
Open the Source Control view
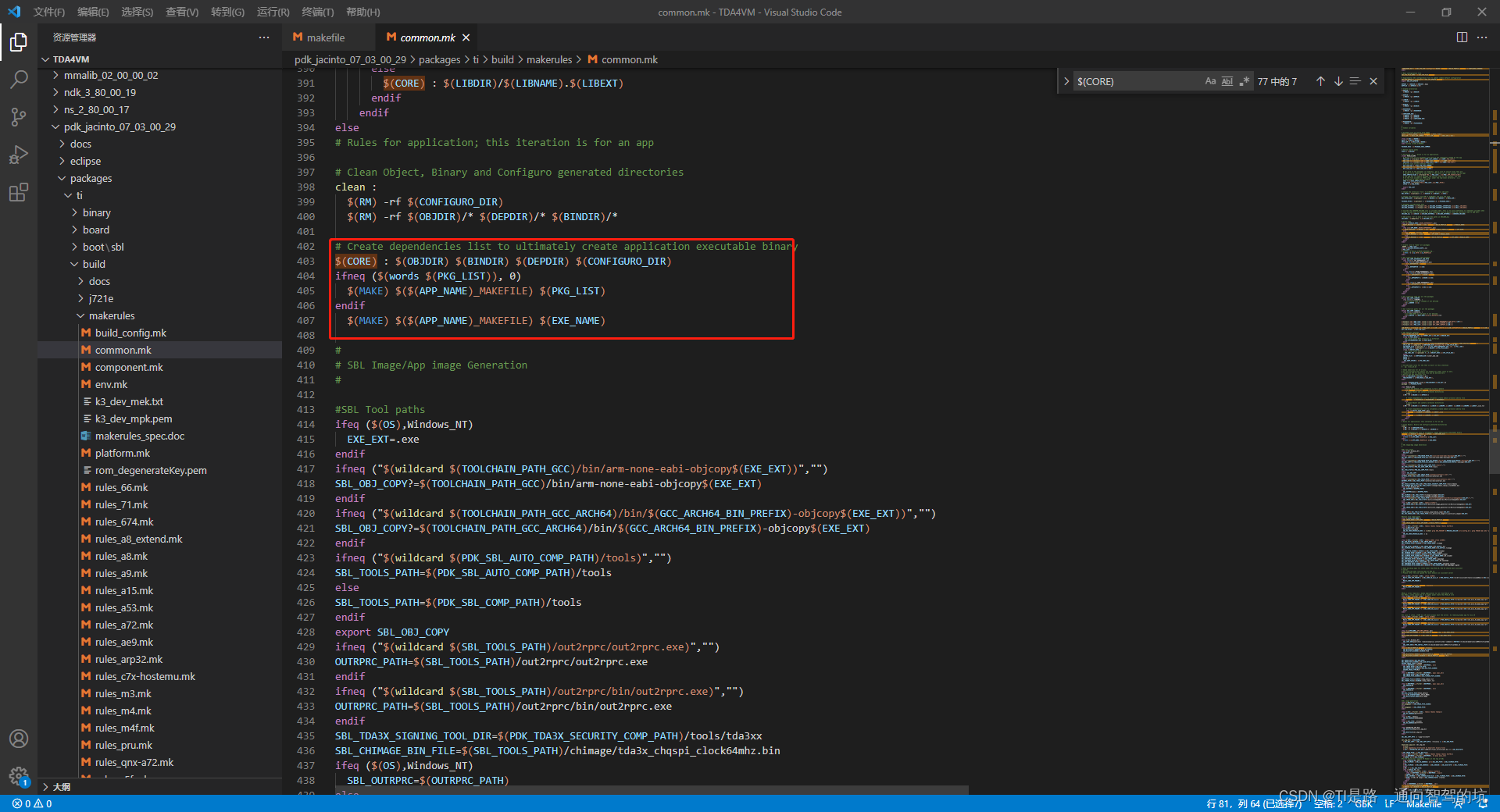click(19, 117)
